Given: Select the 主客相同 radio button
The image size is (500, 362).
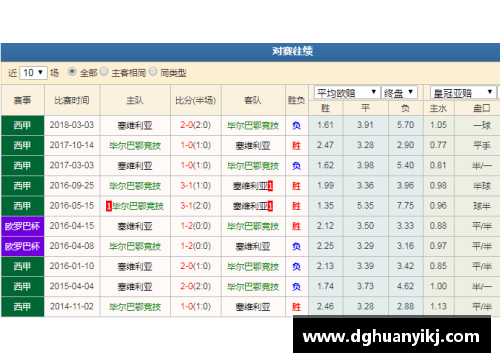Looking at the screenshot, I should 104,71.
